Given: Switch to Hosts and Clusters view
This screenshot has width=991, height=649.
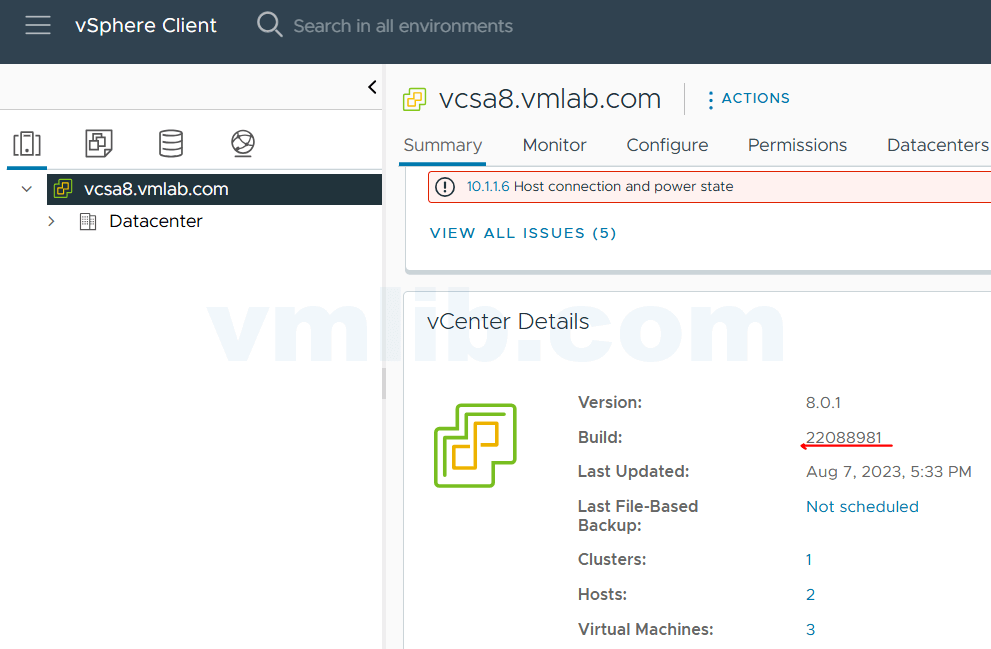Looking at the screenshot, I should coord(27,144).
